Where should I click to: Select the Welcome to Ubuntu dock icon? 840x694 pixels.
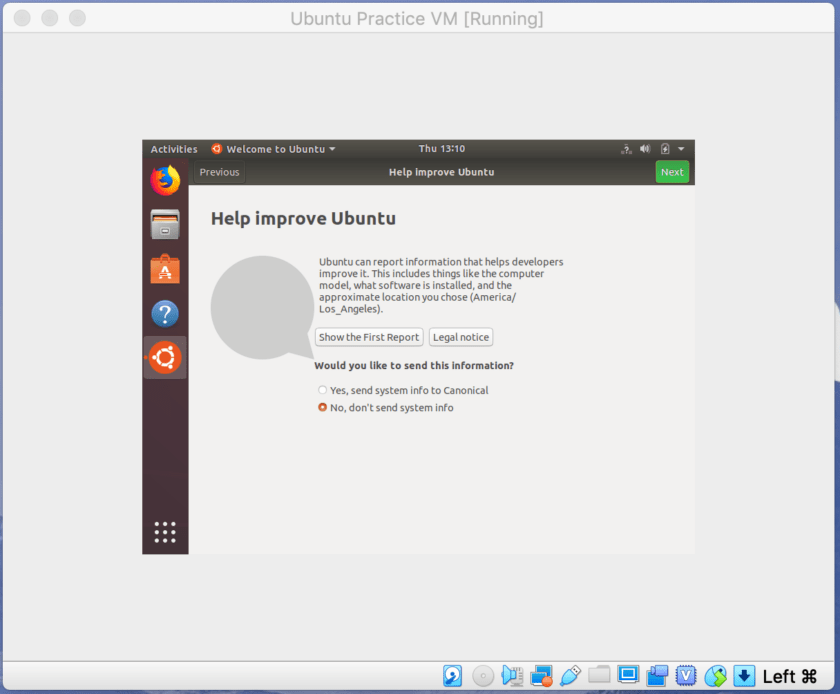pyautogui.click(x=165, y=357)
